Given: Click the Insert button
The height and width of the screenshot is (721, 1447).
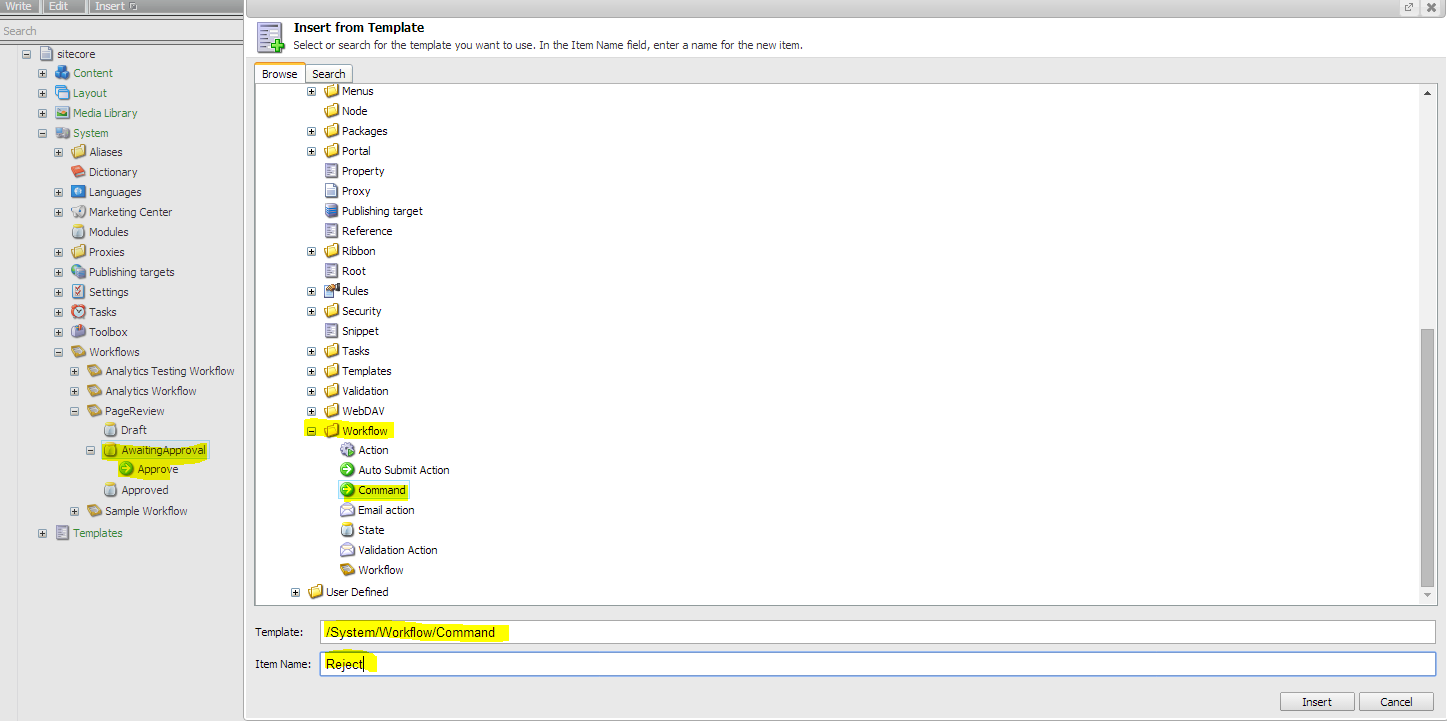Looking at the screenshot, I should tap(1317, 701).
